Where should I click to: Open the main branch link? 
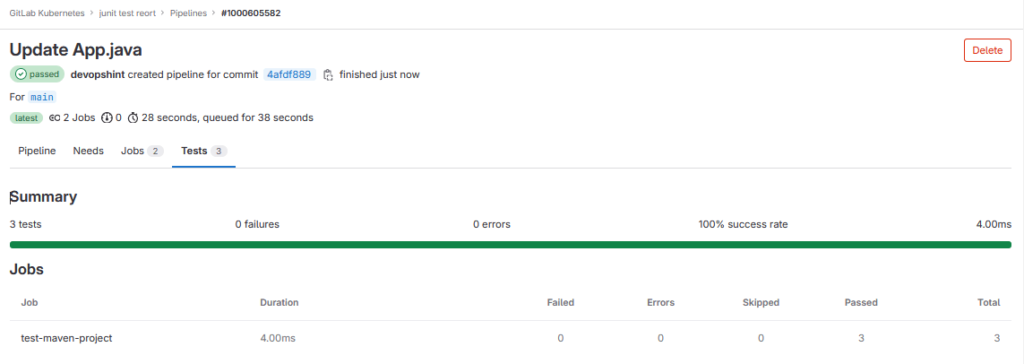click(42, 97)
